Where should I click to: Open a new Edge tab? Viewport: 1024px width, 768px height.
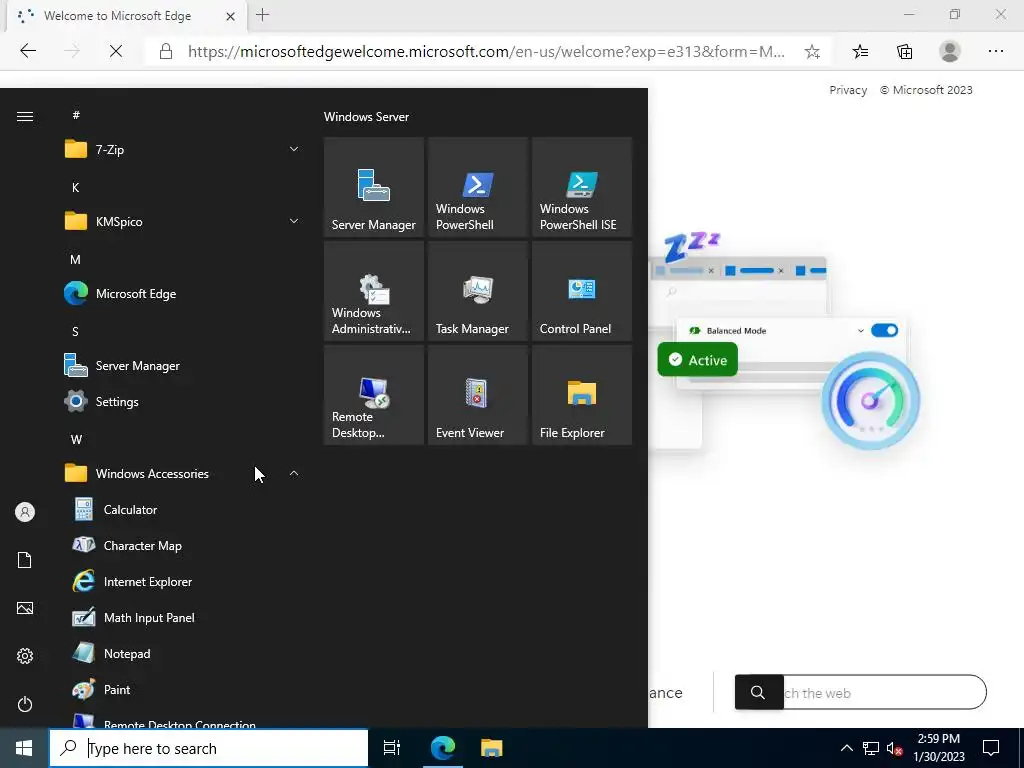coord(263,15)
